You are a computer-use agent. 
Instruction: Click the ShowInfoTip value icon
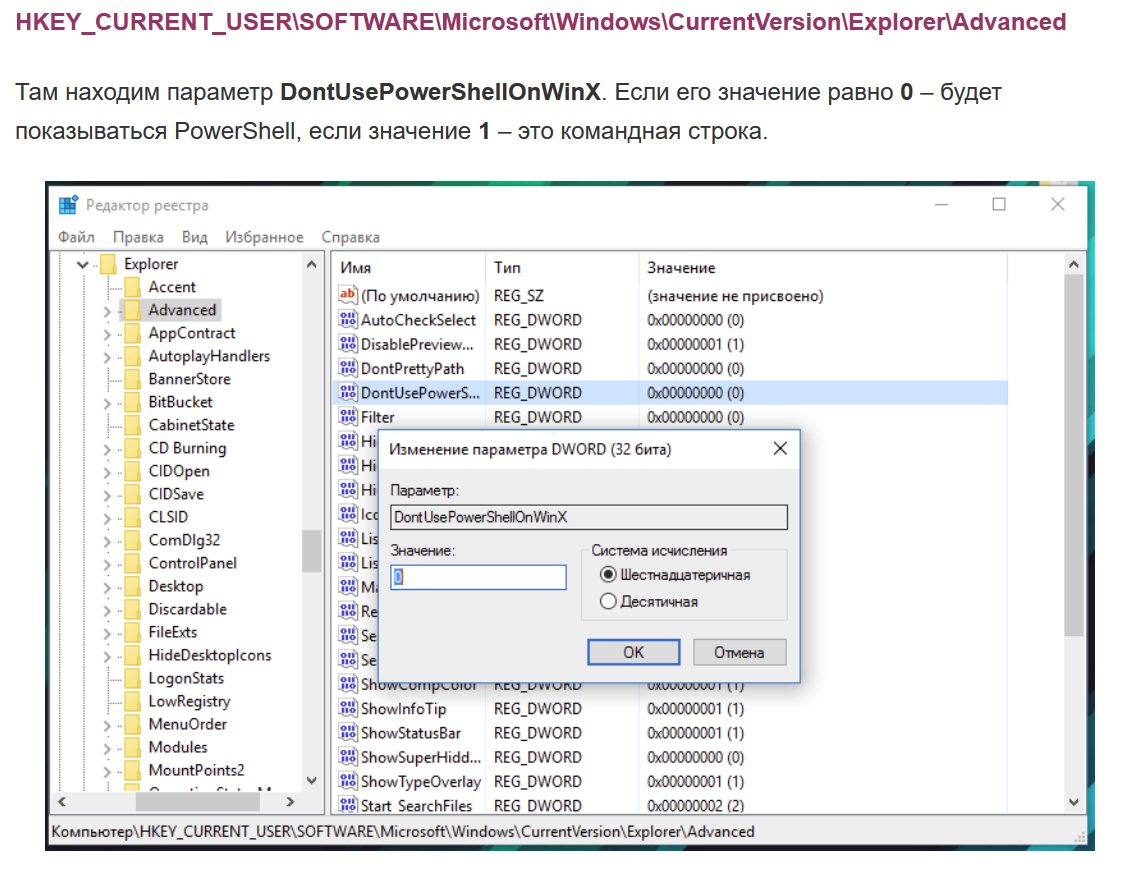pos(348,708)
